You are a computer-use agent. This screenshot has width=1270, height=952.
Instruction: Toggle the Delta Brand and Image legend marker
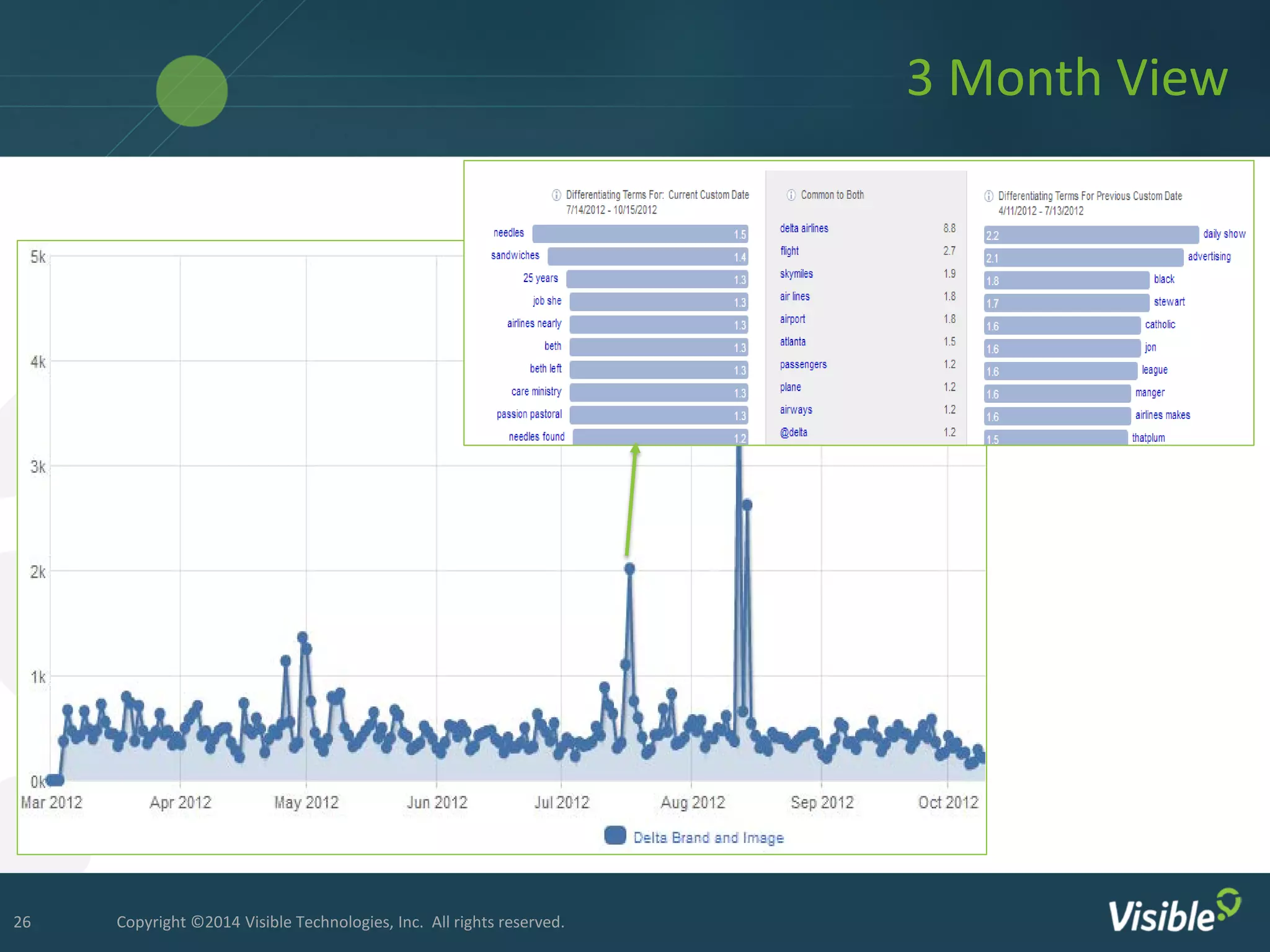[x=615, y=835]
